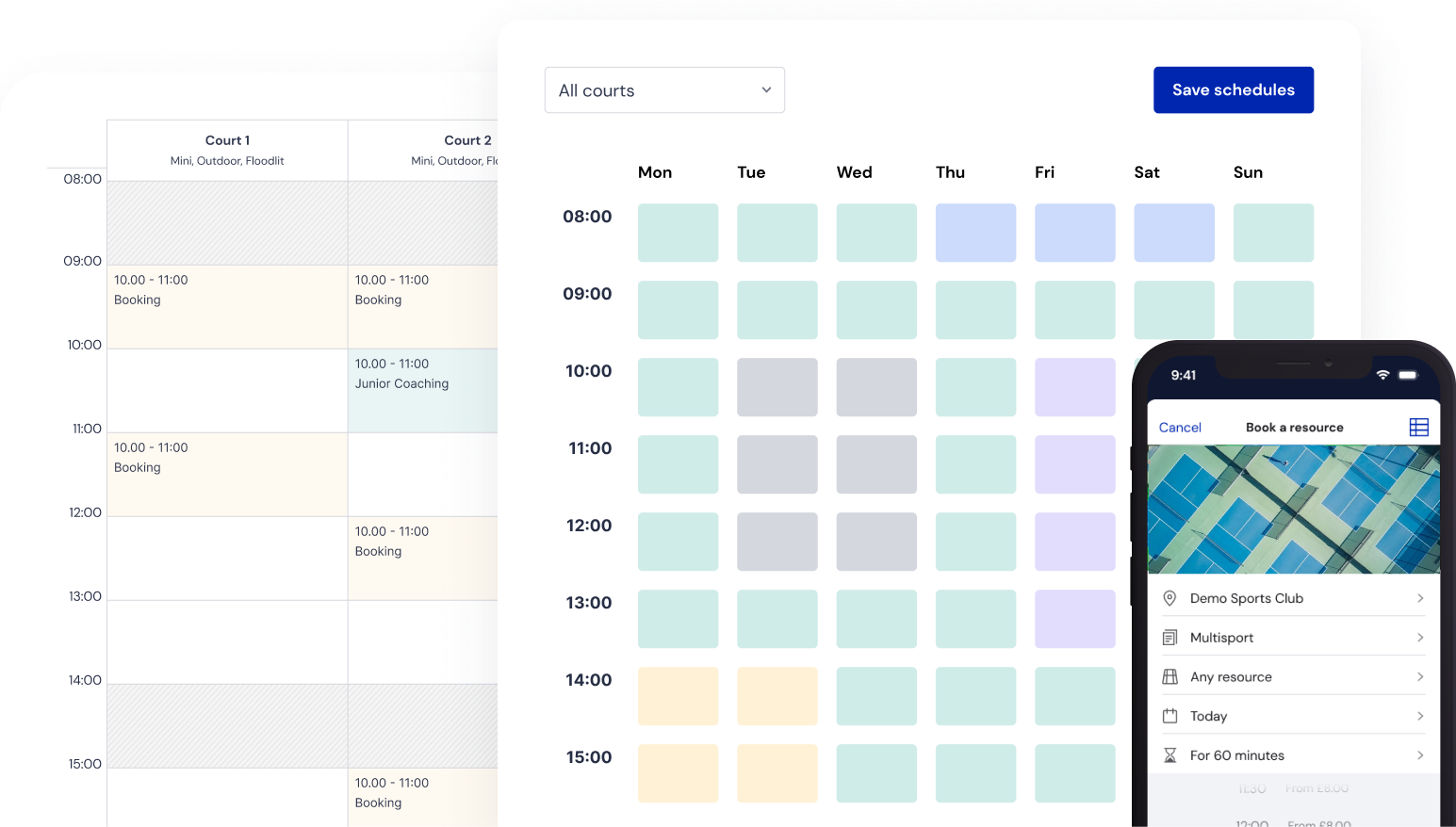This screenshot has height=827, width=1456.
Task: Click the Wed day header
Action: click(x=855, y=172)
